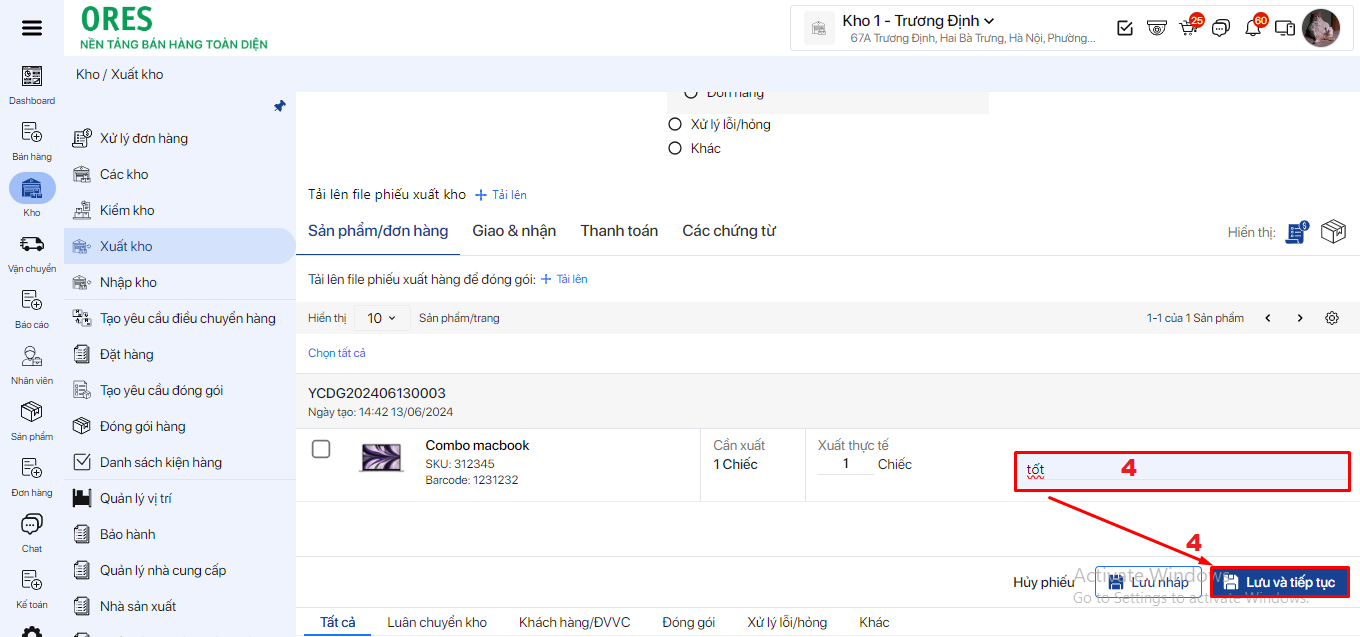Open table settings gear icon
Screen dimensions: 1360x637
[1332, 318]
